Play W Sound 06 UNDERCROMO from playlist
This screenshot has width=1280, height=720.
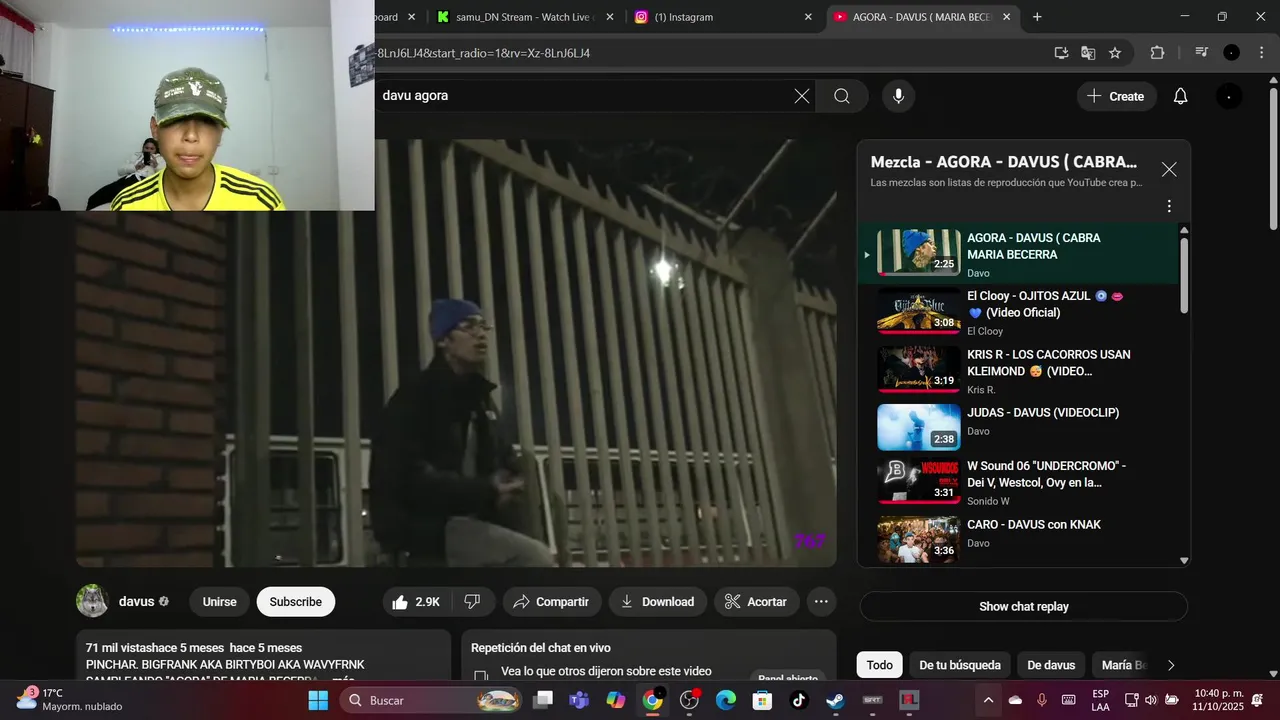[x=1018, y=483]
